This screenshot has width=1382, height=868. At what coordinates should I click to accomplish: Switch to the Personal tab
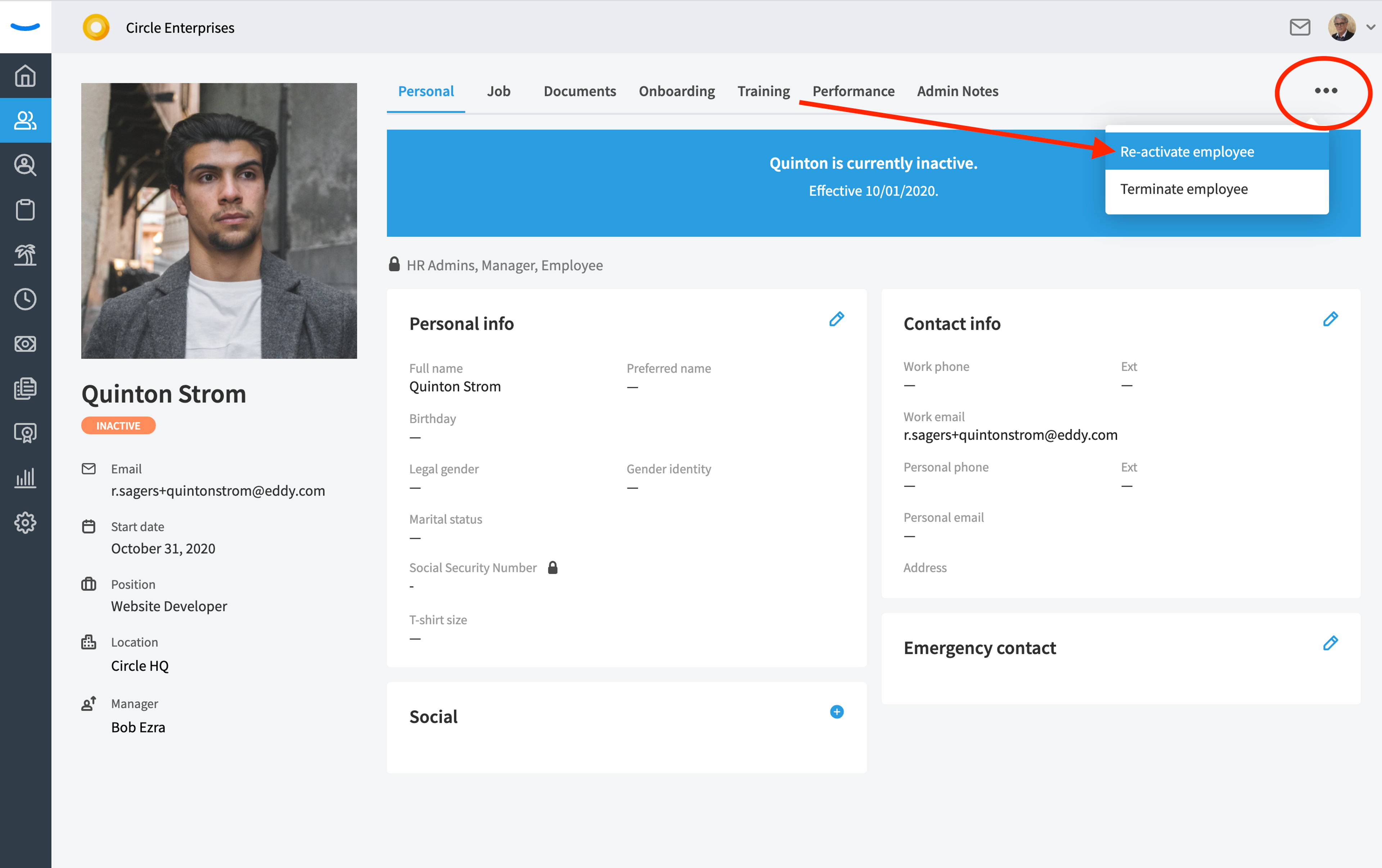tap(426, 91)
